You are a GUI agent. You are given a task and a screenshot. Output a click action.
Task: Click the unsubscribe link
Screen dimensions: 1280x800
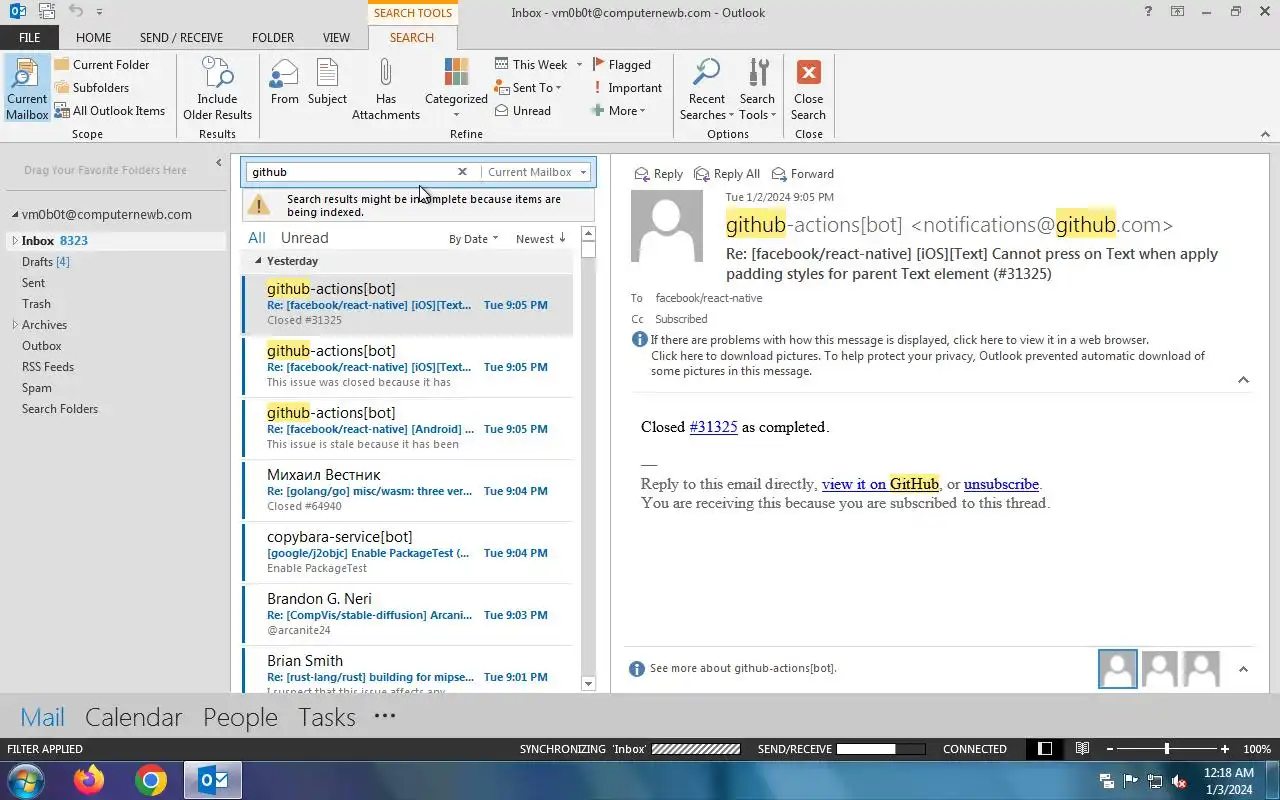click(x=1001, y=484)
